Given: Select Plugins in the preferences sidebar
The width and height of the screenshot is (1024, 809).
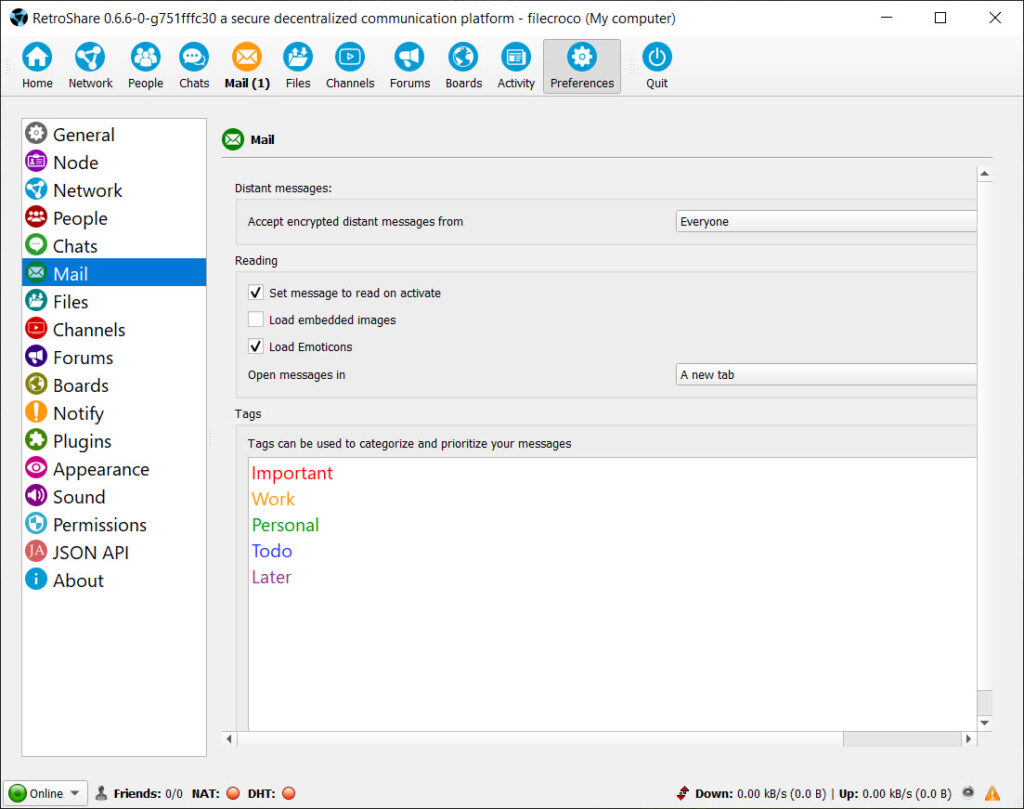Looking at the screenshot, I should point(114,441).
